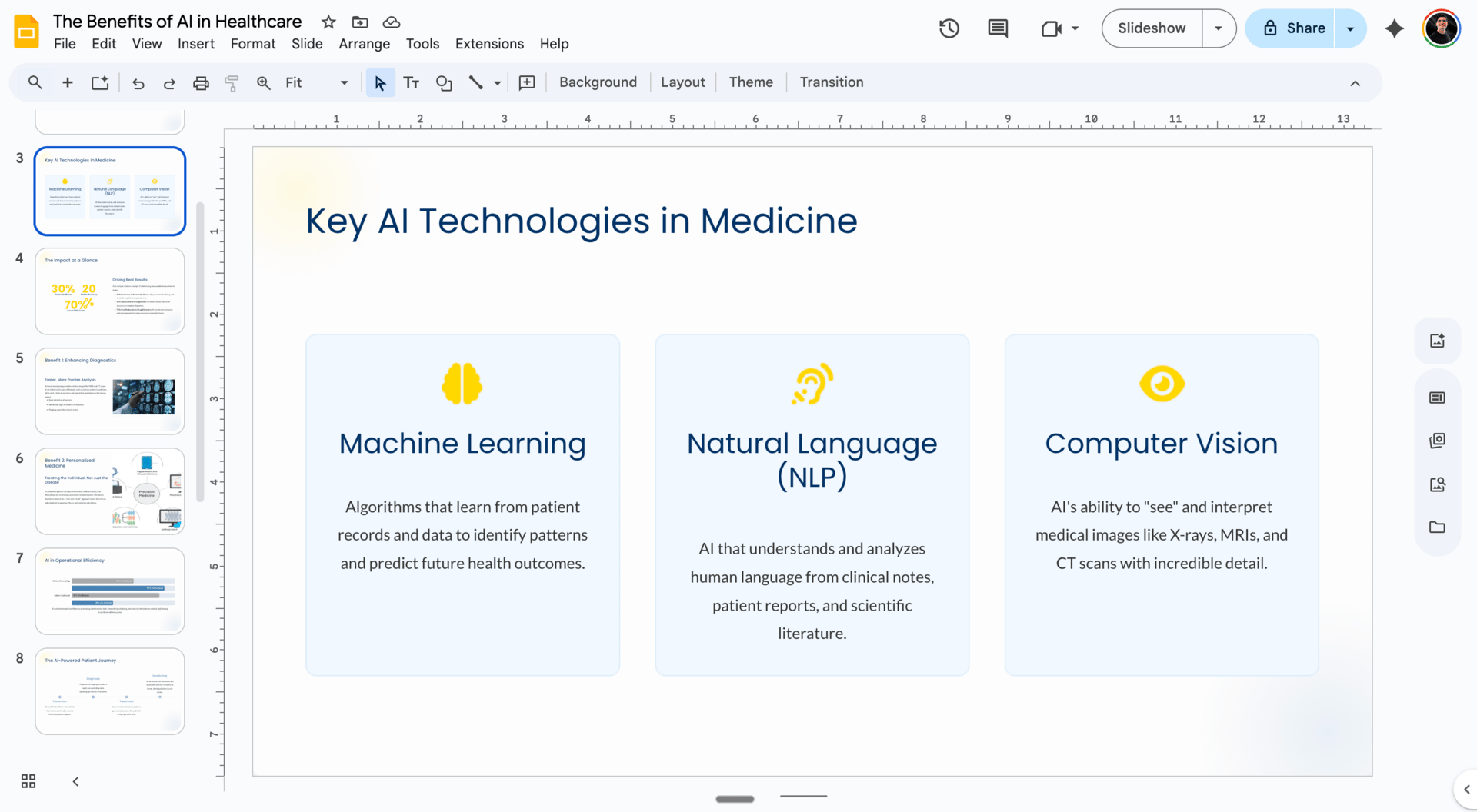Open the Fit zoom level dropdown
The height and width of the screenshot is (812, 1477).
click(317, 82)
